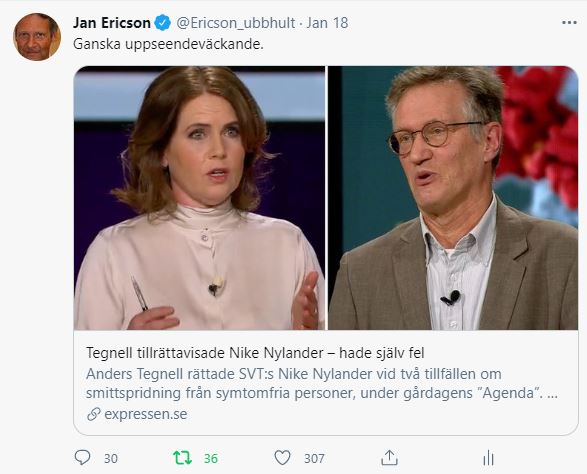The image size is (587, 474).
Task: Open article headline about Tegnell and Nylander
Action: point(255,353)
